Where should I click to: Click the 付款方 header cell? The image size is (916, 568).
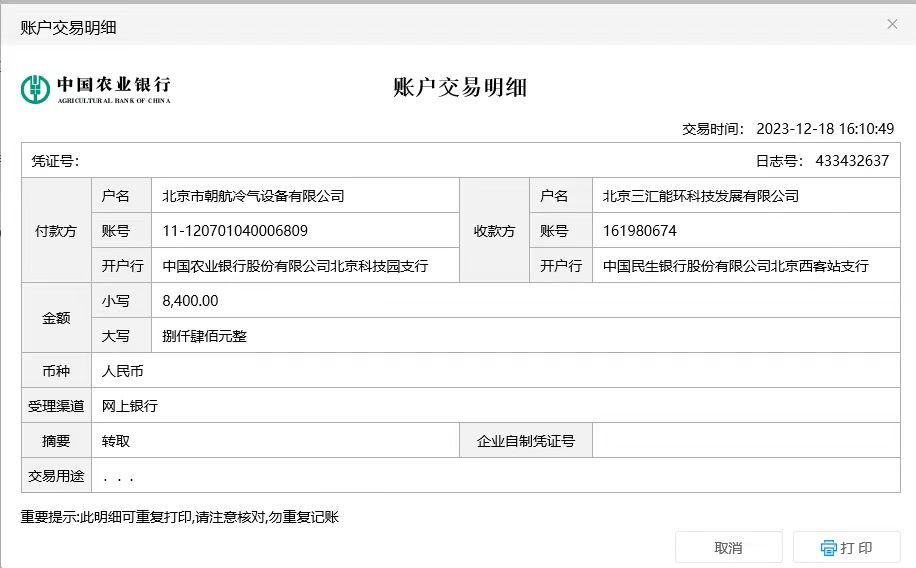(57, 230)
